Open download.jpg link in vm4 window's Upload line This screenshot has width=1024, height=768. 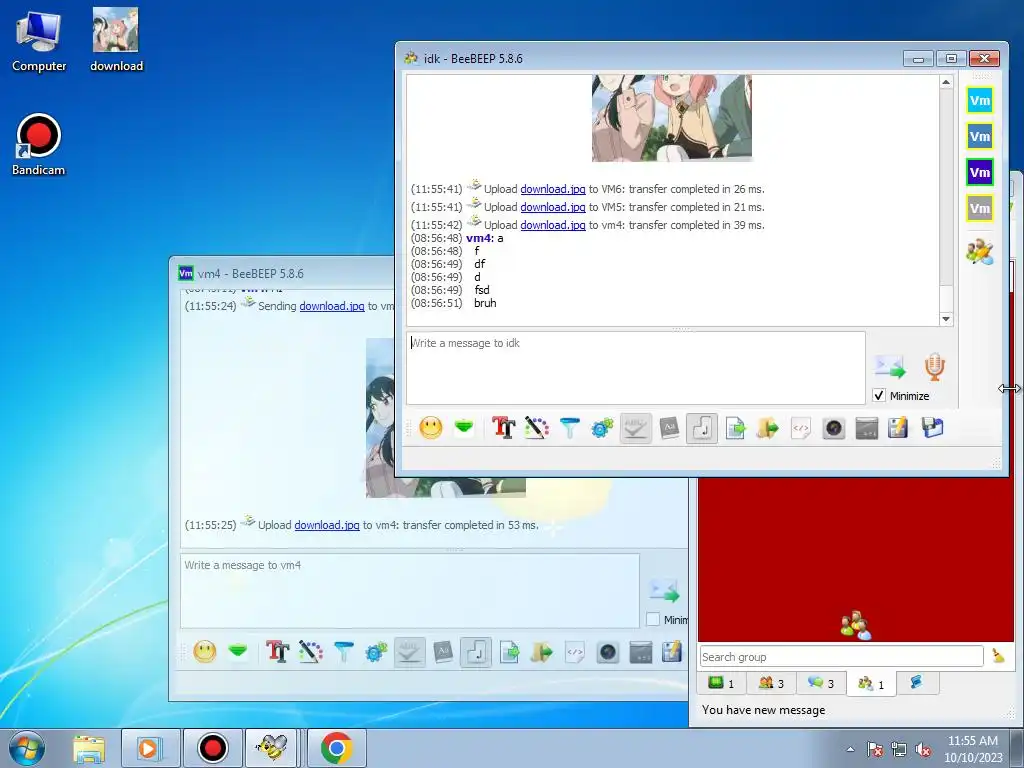click(327, 525)
